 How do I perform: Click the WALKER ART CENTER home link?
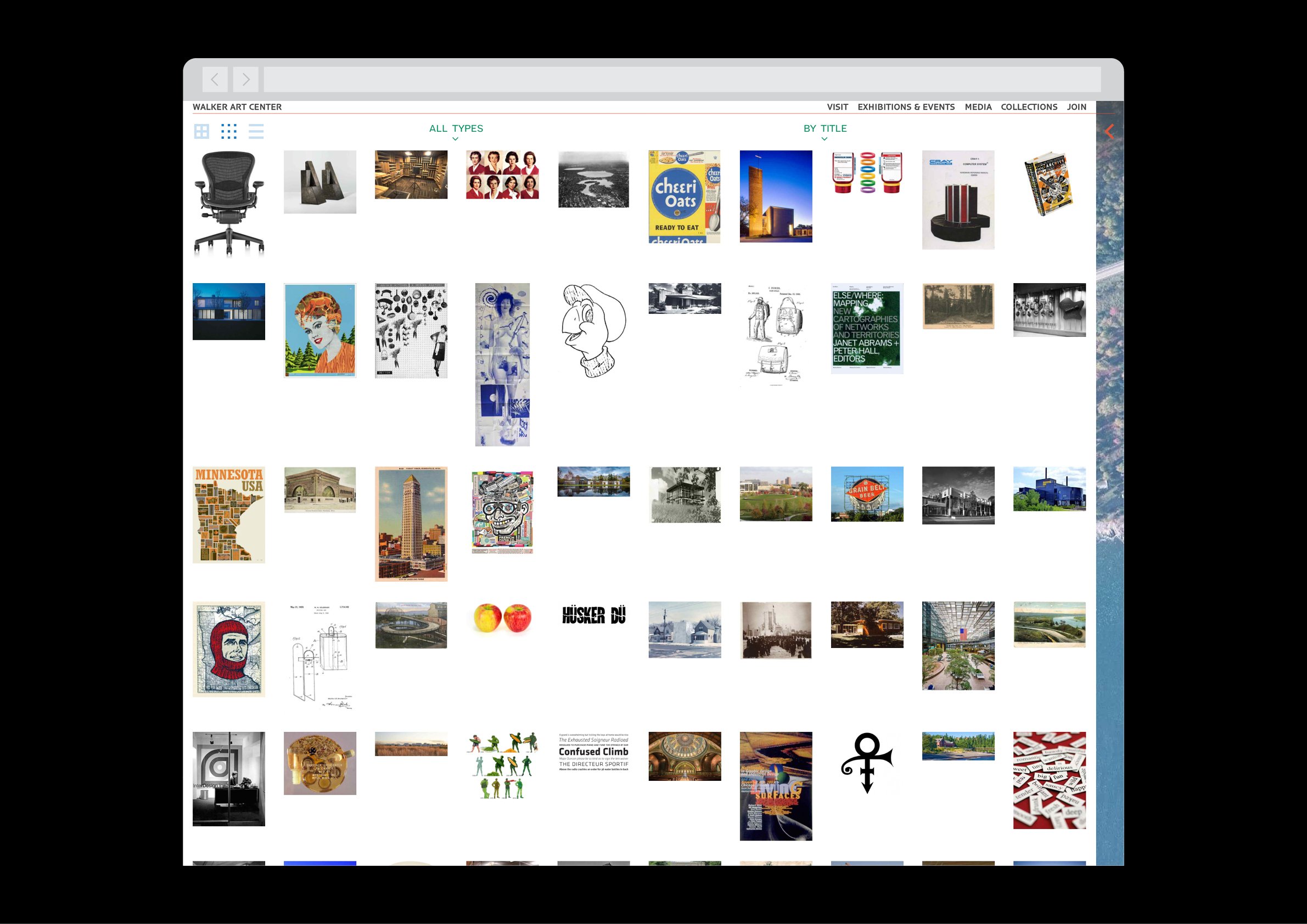(x=237, y=107)
